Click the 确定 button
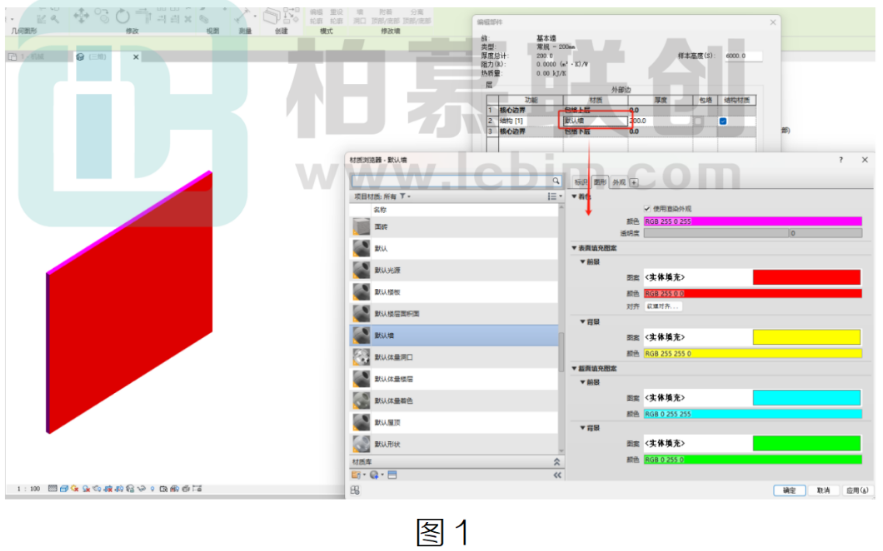The height and width of the screenshot is (551, 883). coord(789,490)
